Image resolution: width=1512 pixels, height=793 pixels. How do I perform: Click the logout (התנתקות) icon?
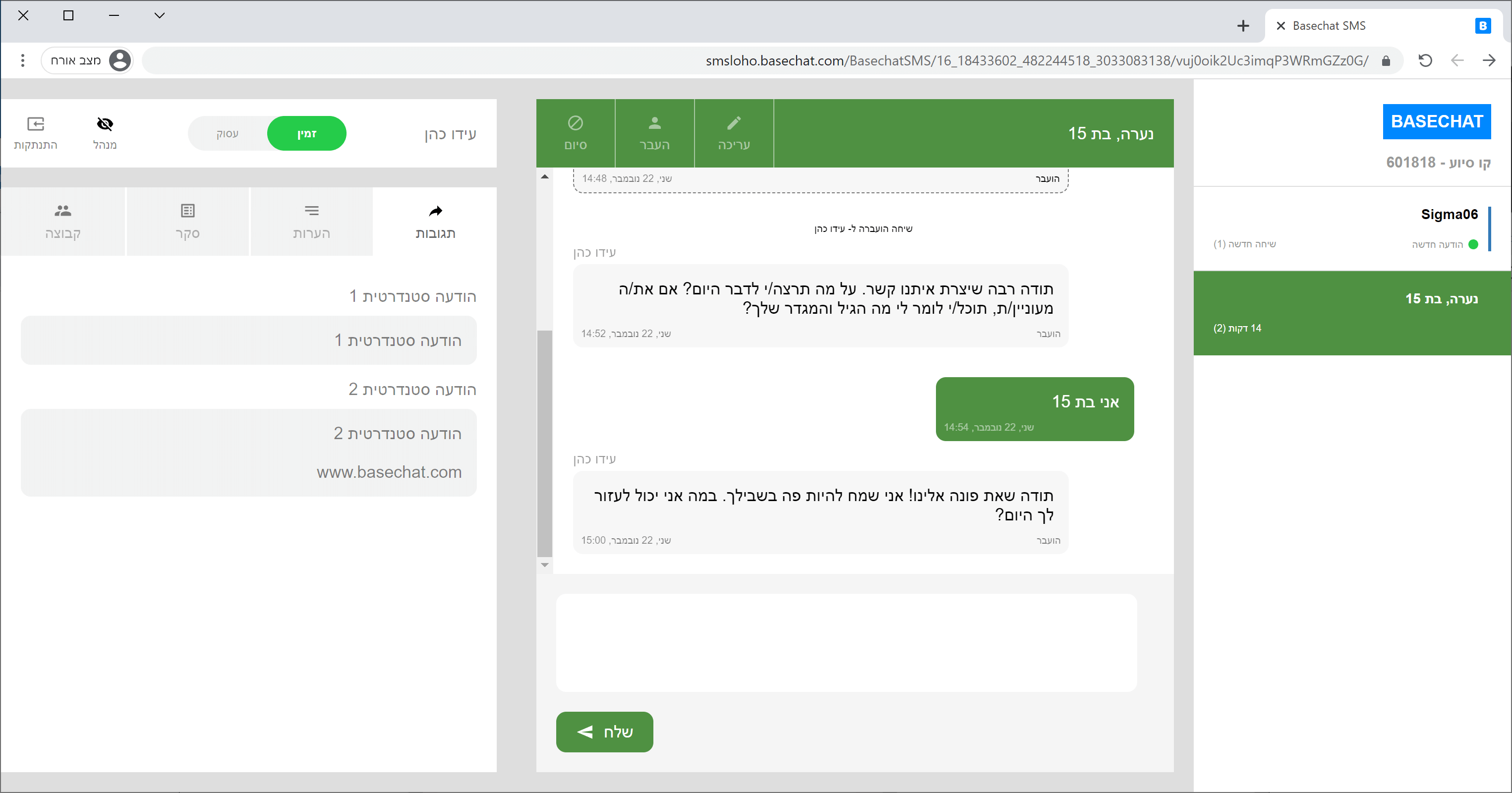[x=35, y=124]
